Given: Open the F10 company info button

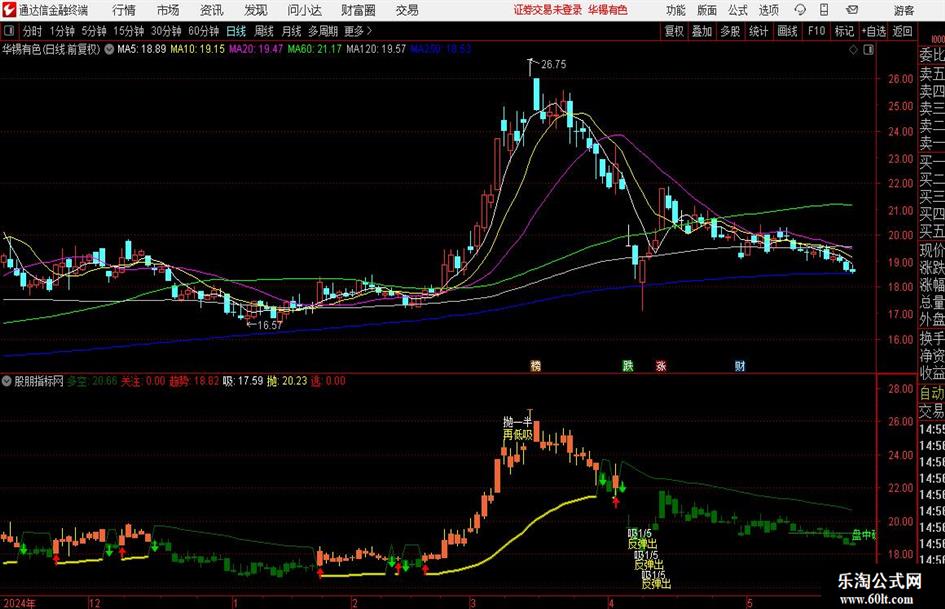Looking at the screenshot, I should point(817,31).
